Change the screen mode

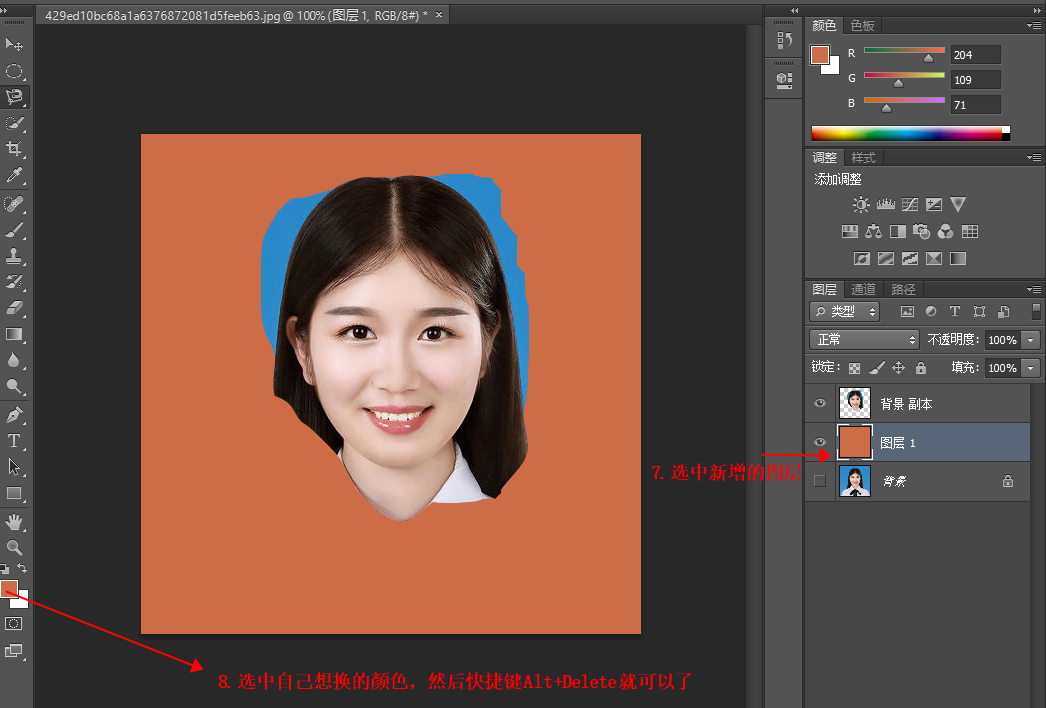14,651
